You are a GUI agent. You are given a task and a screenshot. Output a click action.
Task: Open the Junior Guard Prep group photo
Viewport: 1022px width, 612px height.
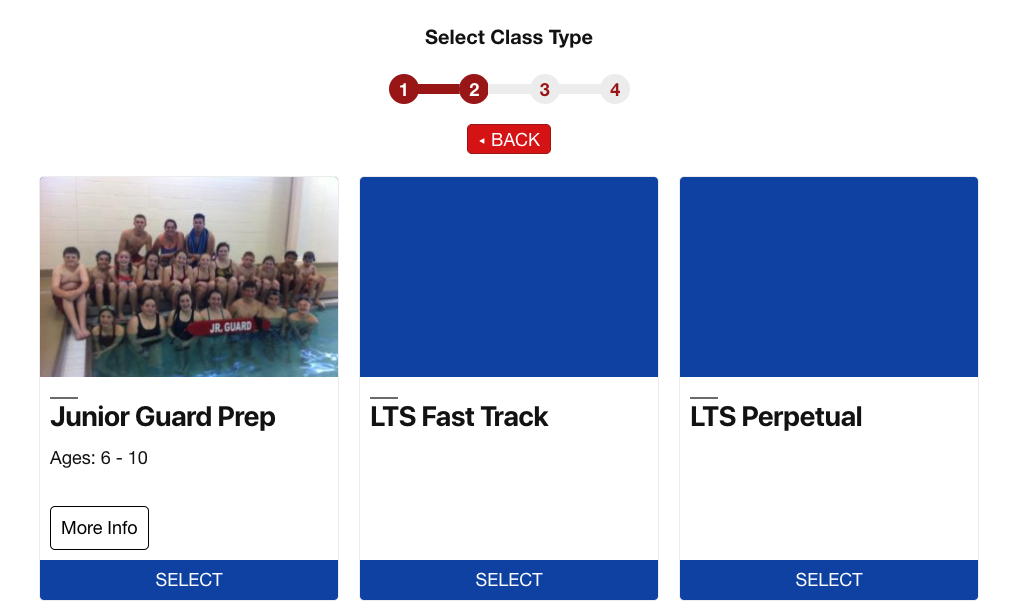click(189, 277)
